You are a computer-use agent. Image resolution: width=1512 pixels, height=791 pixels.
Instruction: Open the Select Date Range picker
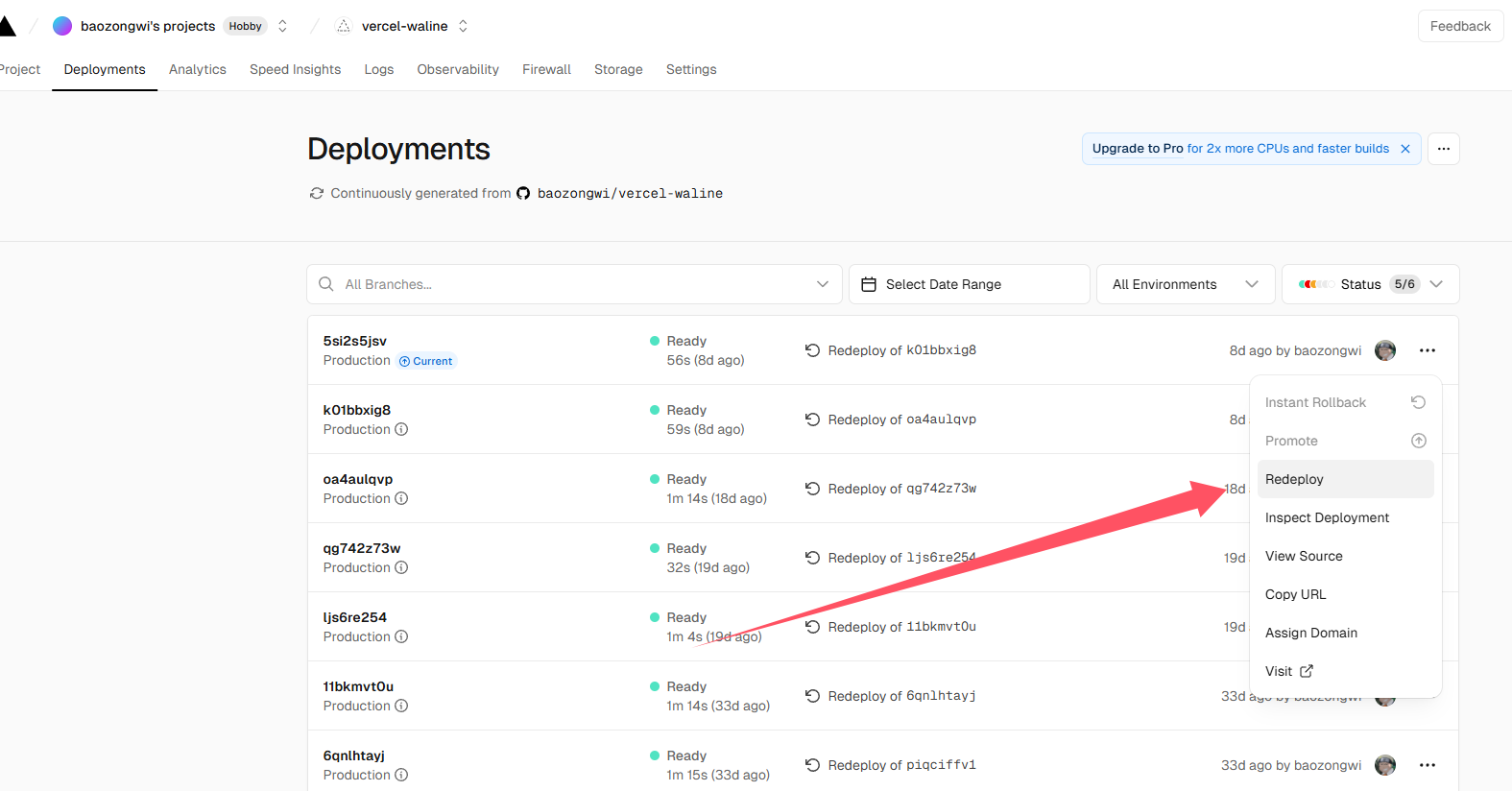(970, 284)
